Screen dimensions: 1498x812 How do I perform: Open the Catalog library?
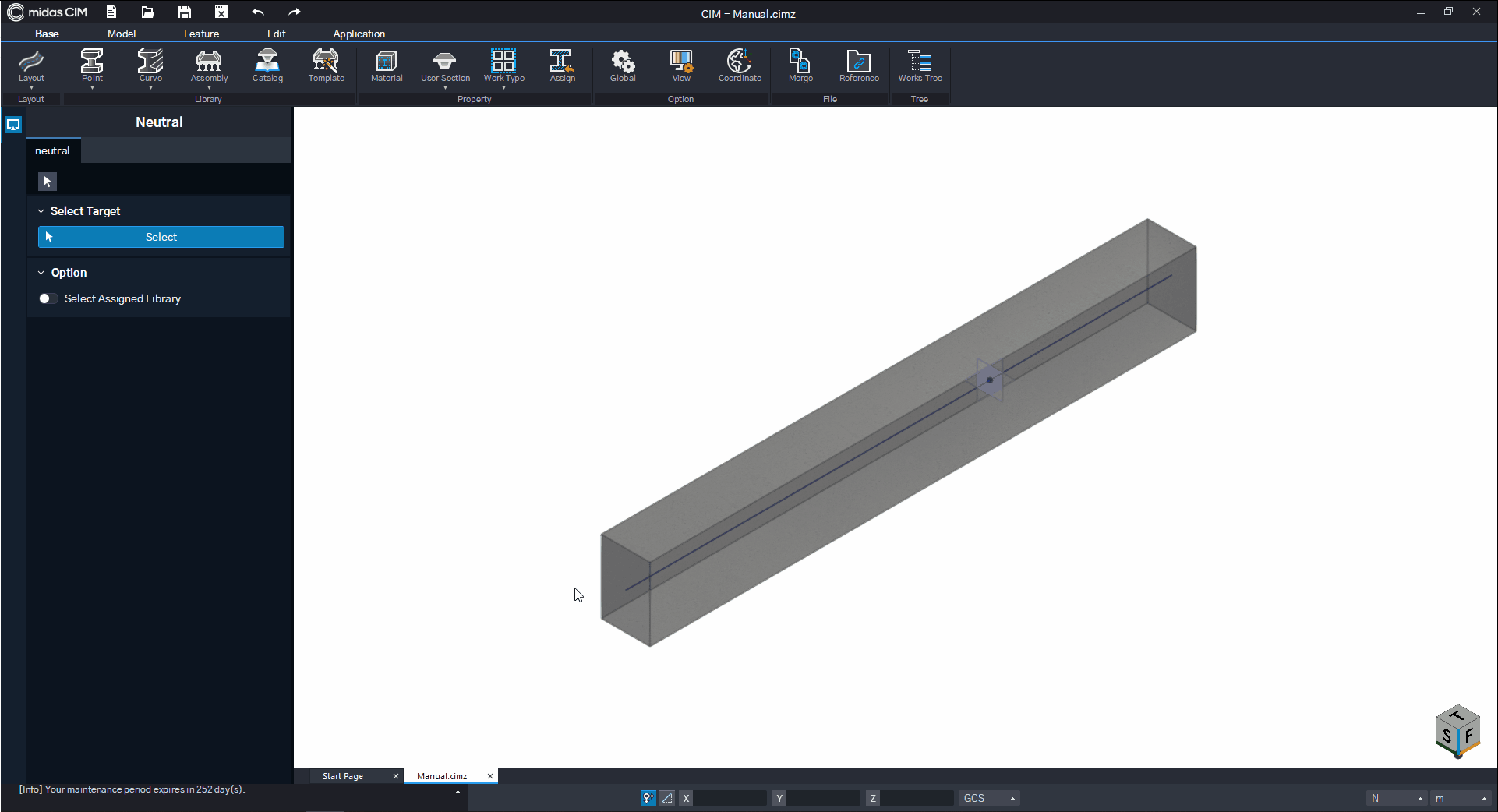[267, 65]
